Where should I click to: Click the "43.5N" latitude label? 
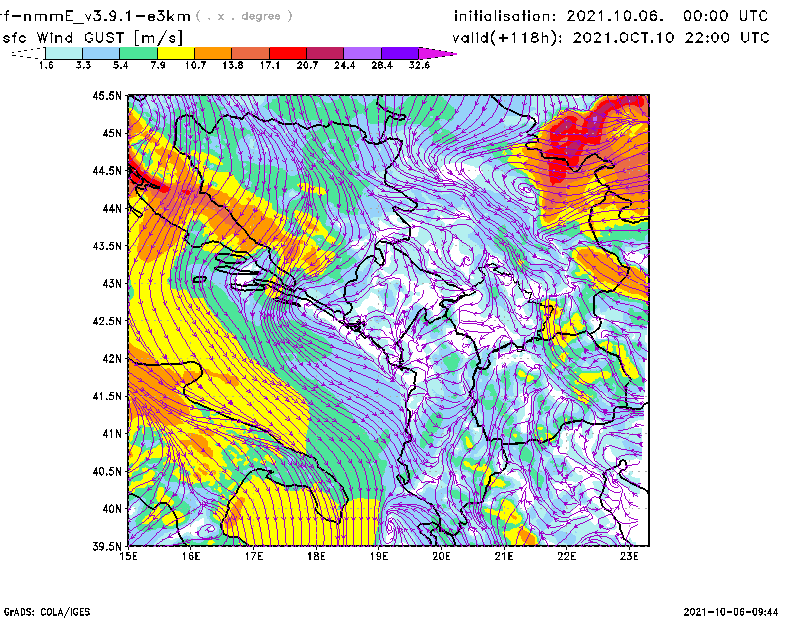tap(107, 246)
